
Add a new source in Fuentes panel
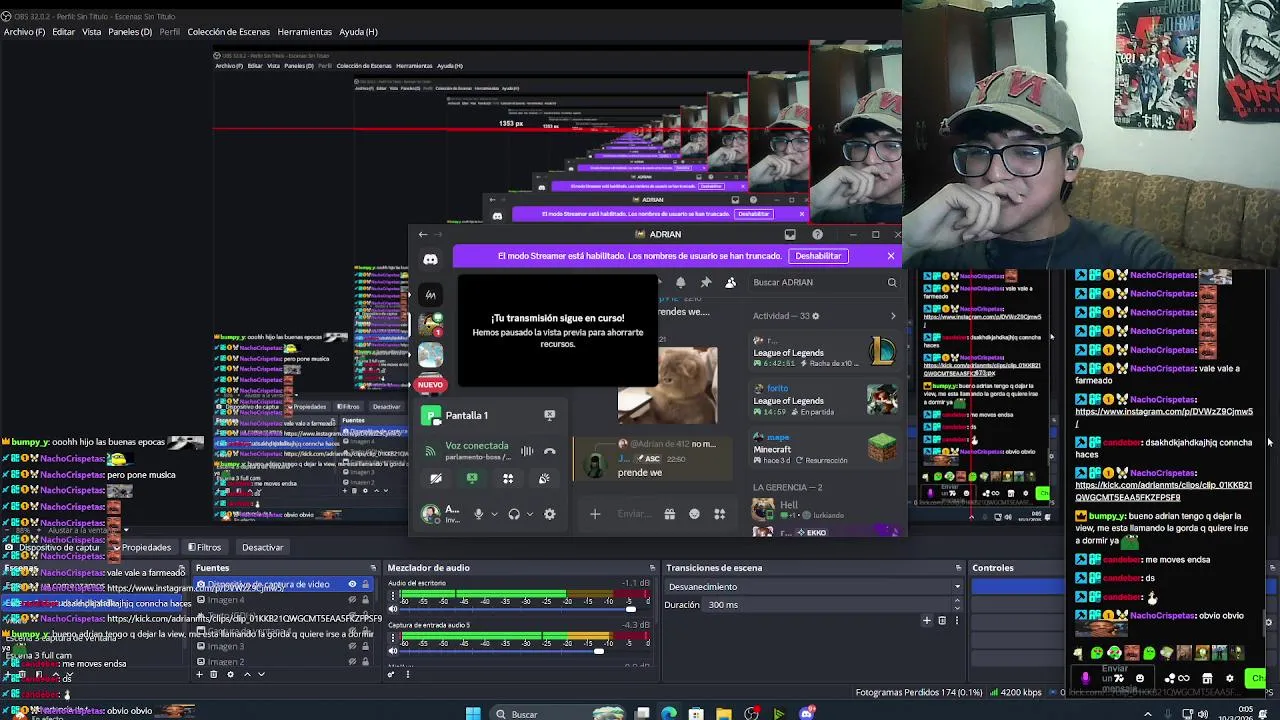click(x=199, y=674)
